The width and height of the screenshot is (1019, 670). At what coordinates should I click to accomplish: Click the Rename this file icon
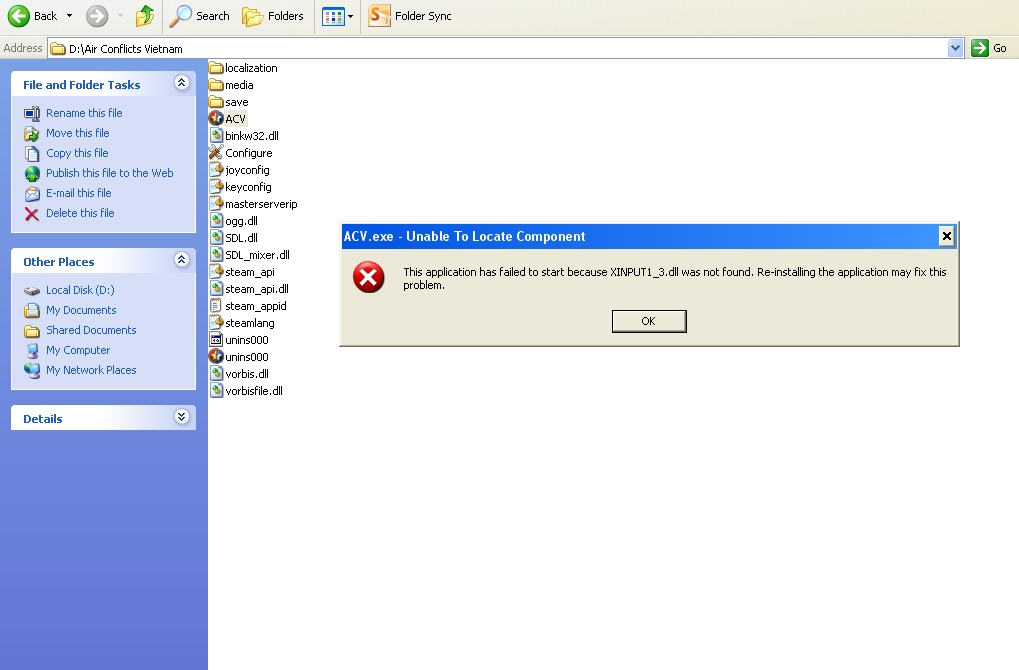tap(32, 114)
